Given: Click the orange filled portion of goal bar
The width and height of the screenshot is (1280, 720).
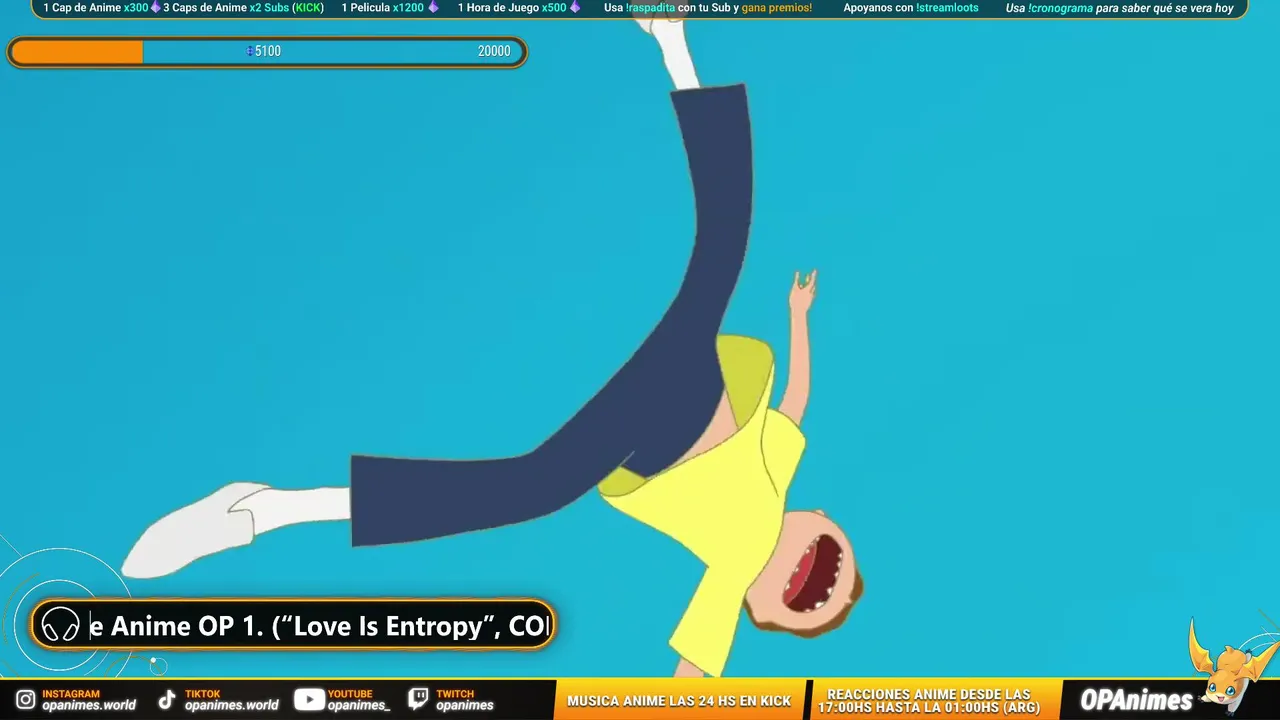Looking at the screenshot, I should pos(77,52).
